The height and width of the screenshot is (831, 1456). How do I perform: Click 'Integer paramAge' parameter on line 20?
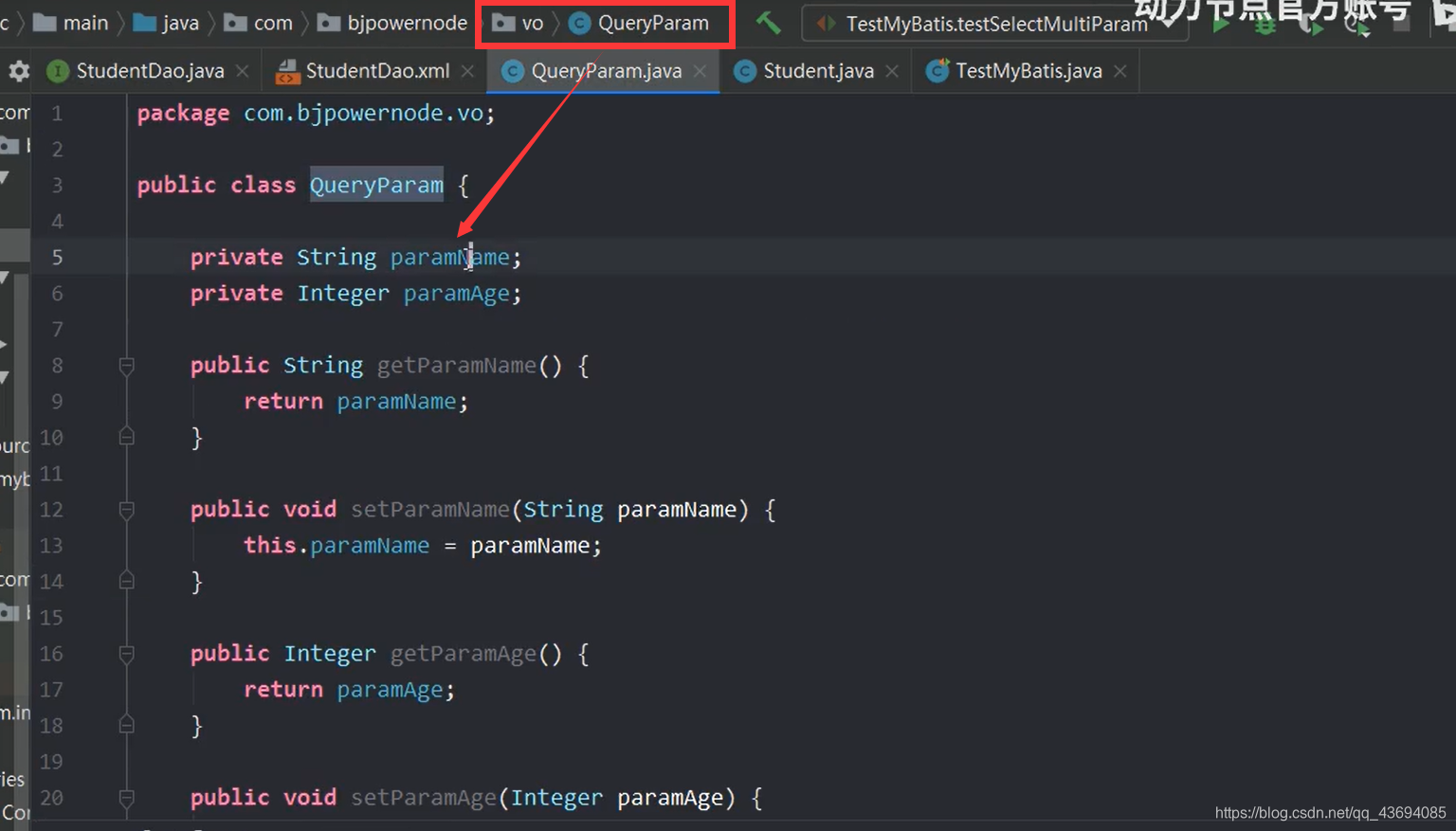point(617,798)
